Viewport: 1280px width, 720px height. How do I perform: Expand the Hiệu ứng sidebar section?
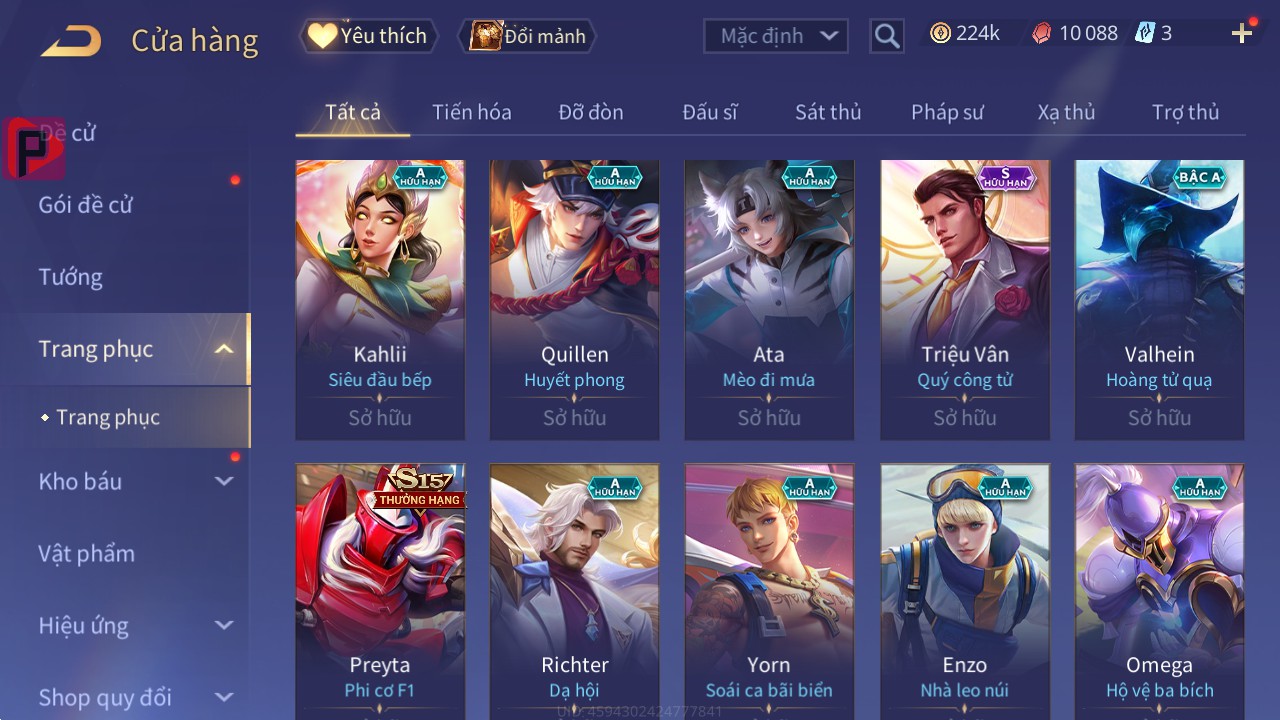224,625
